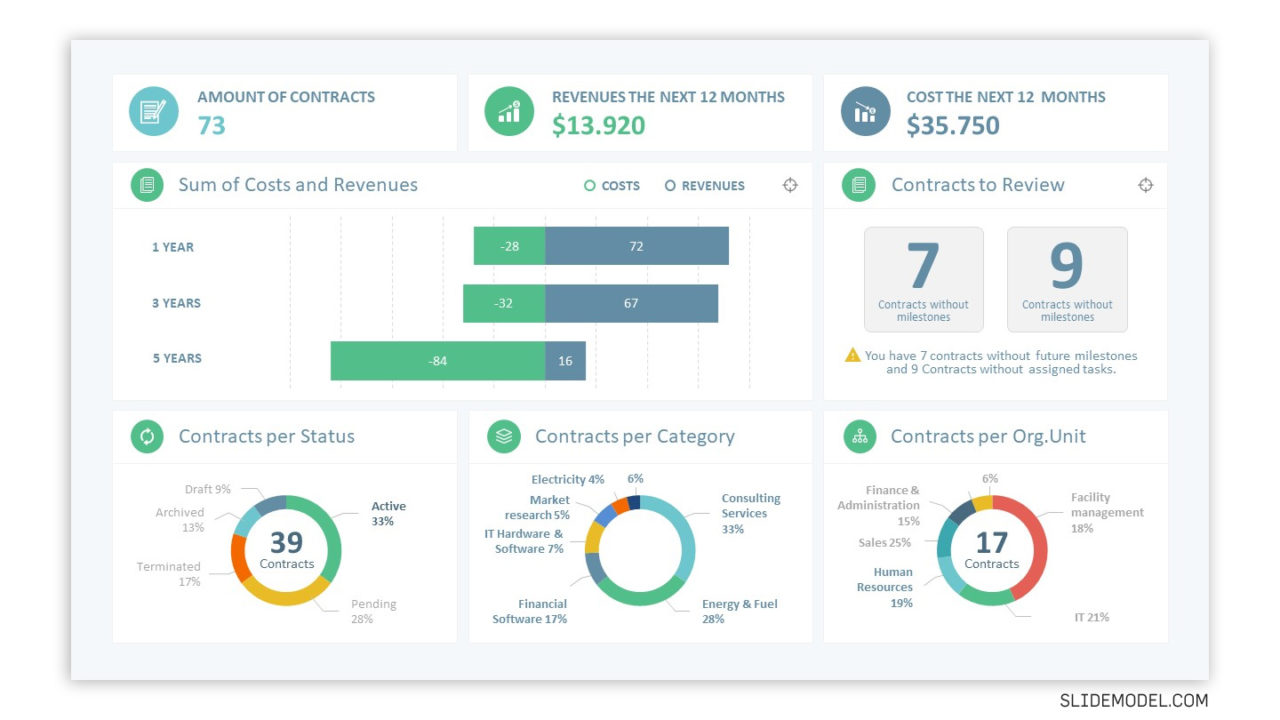Click the 5 YEARS revenues bar showing 16
1280x720 pixels.
565,361
